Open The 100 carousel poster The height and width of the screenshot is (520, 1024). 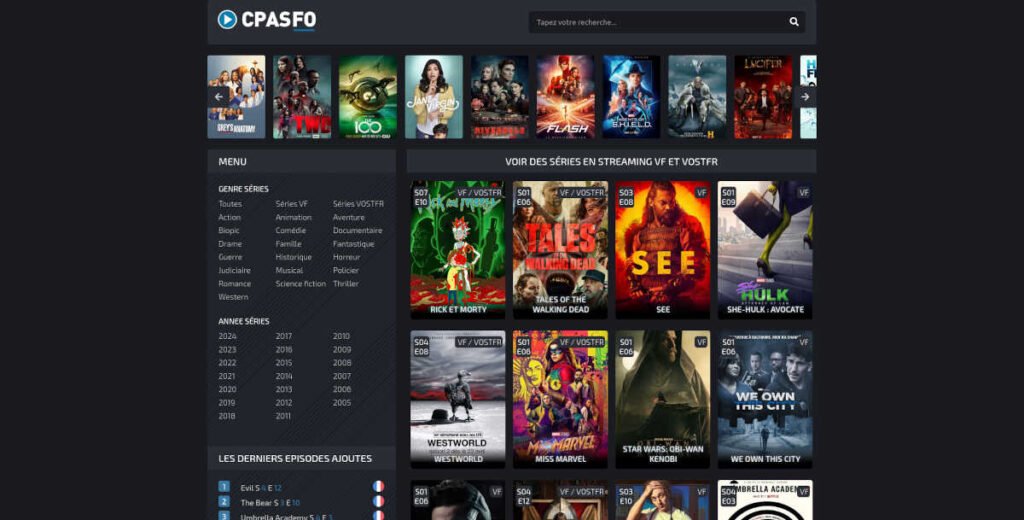[368, 97]
